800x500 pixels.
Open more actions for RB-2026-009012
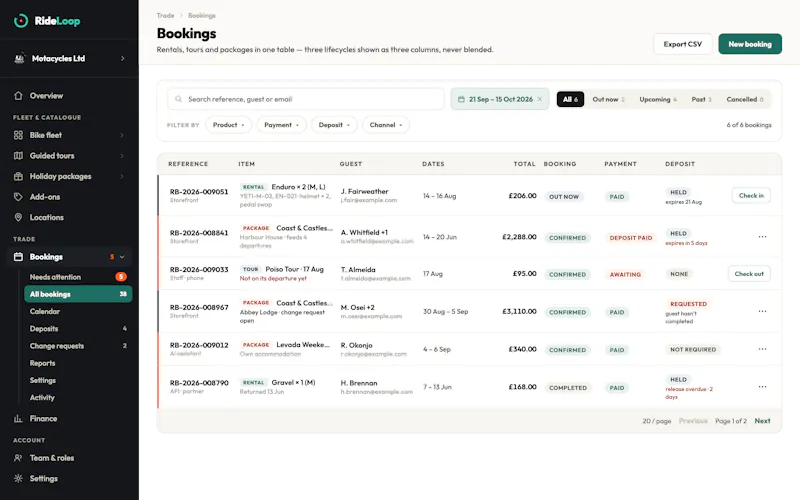pos(762,349)
